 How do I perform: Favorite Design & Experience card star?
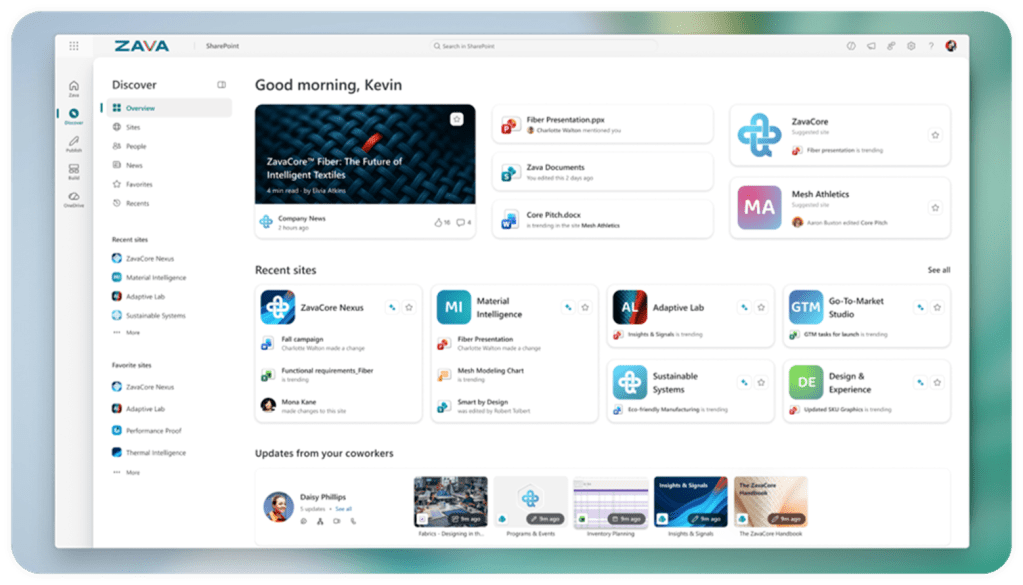coord(937,382)
